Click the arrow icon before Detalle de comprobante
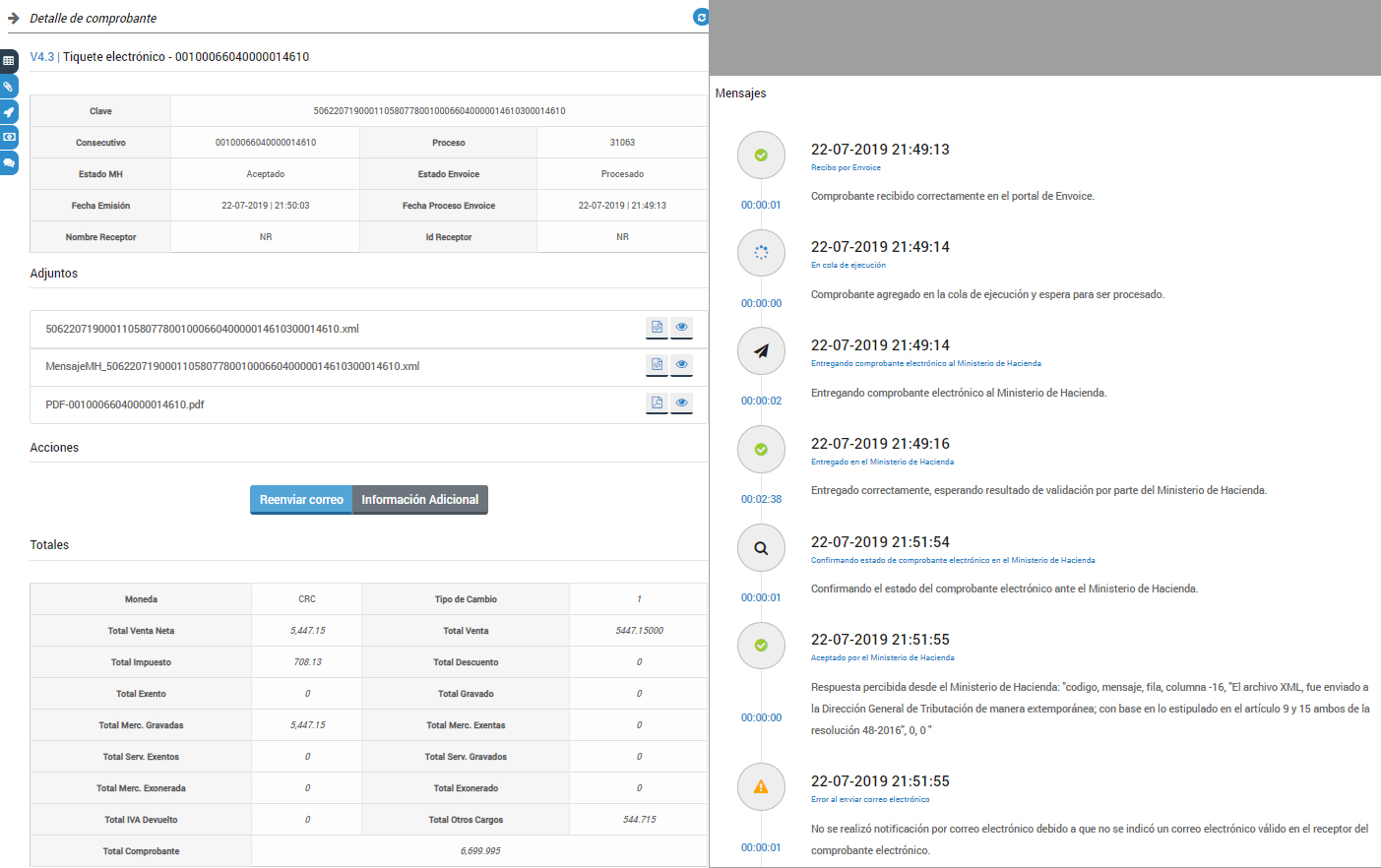This screenshot has width=1381, height=868. pos(14,18)
